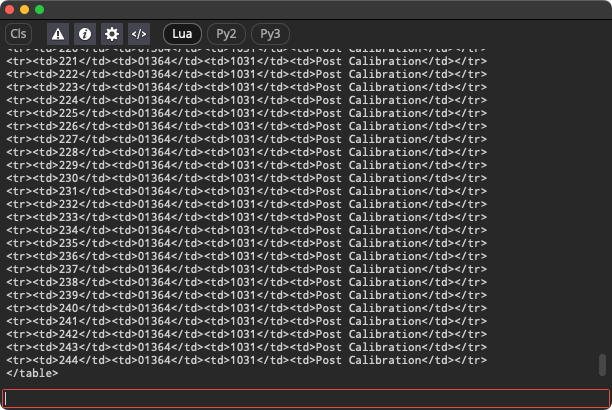Click the output row numbered 244
Screen dimensions: 612x410
pos(247,360)
